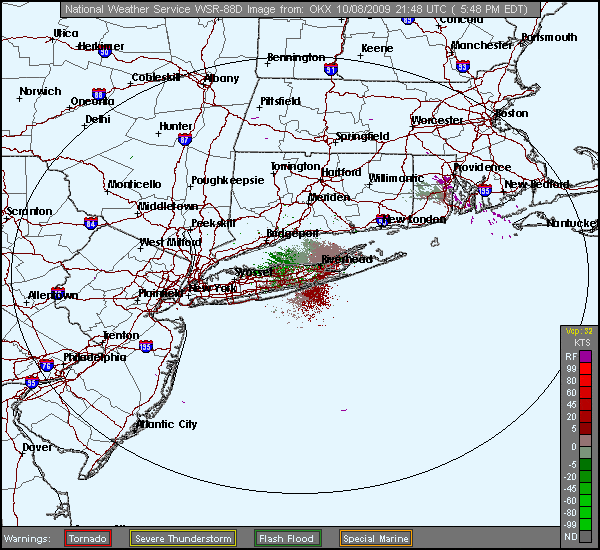This screenshot has height=550, width=600.
Task: Click the red velocity echo south of Riverhead
Action: point(316,297)
